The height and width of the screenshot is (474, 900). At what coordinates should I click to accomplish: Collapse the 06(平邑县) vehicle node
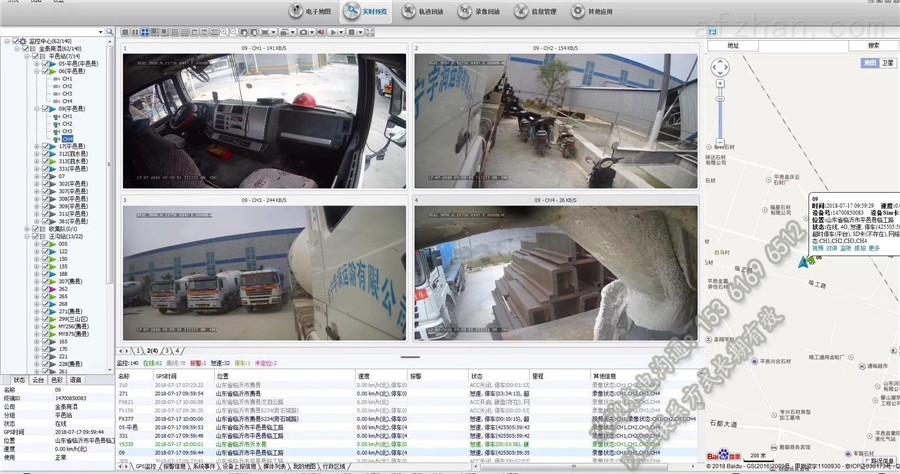36,71
